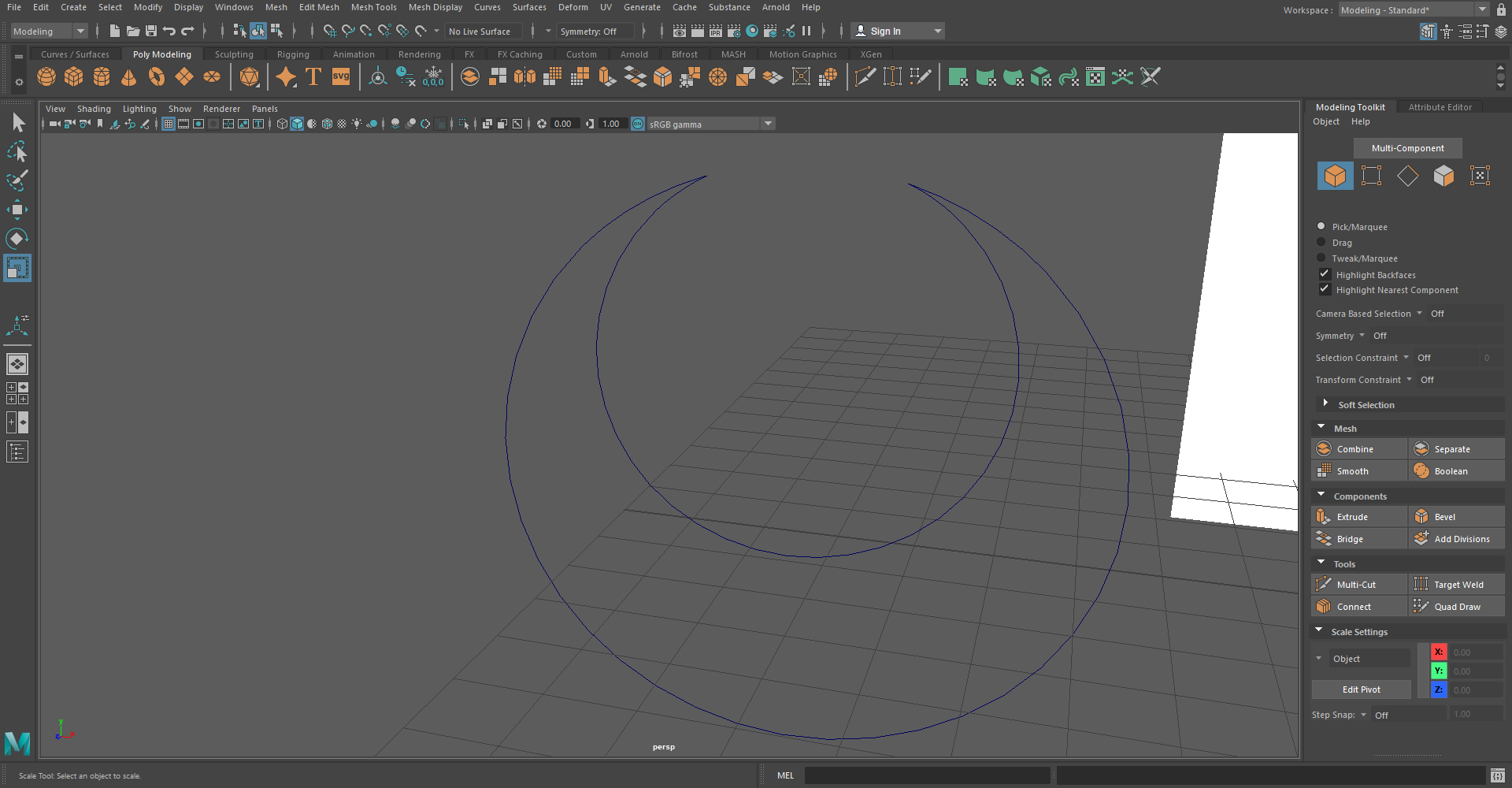Click the Edit Pivot button
1512x788 pixels.
[x=1361, y=689]
